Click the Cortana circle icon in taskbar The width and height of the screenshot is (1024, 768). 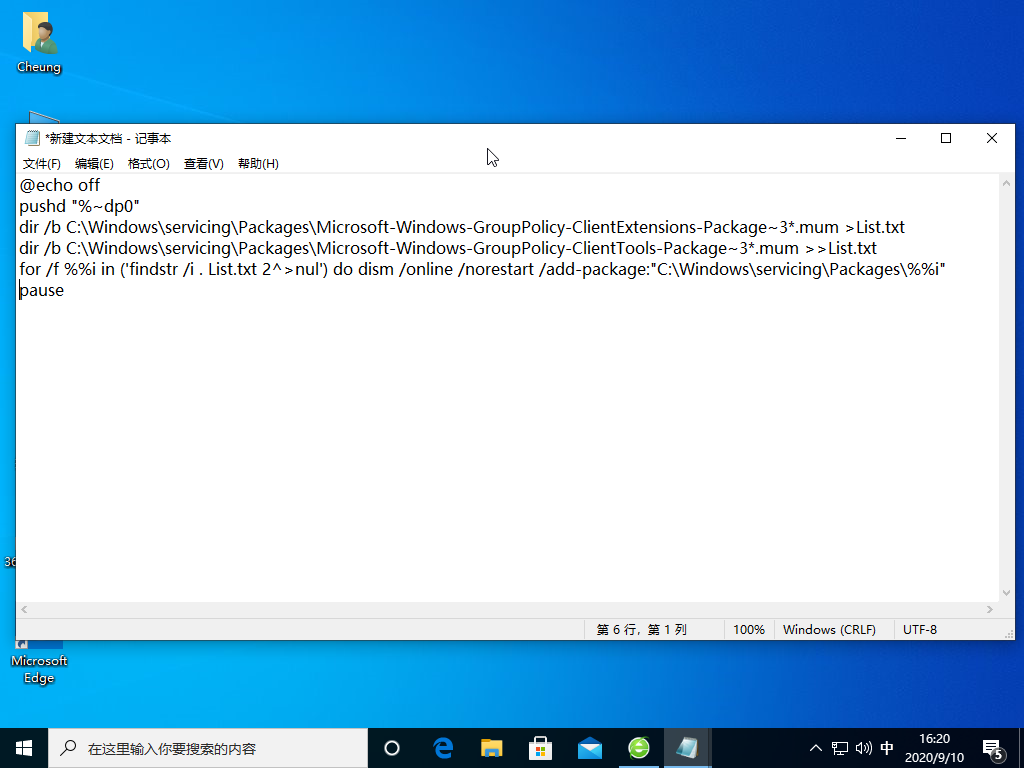tap(392, 747)
